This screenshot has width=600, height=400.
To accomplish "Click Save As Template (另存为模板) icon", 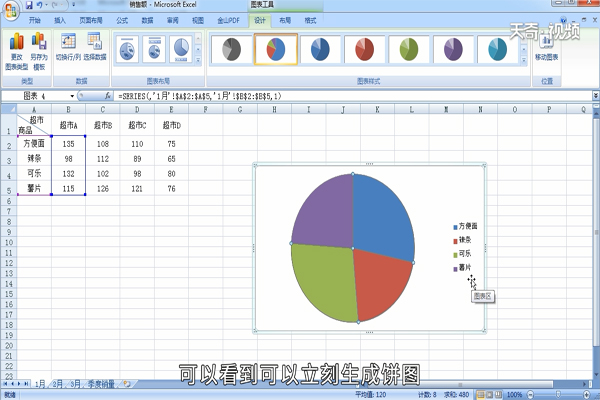I will [x=39, y=51].
